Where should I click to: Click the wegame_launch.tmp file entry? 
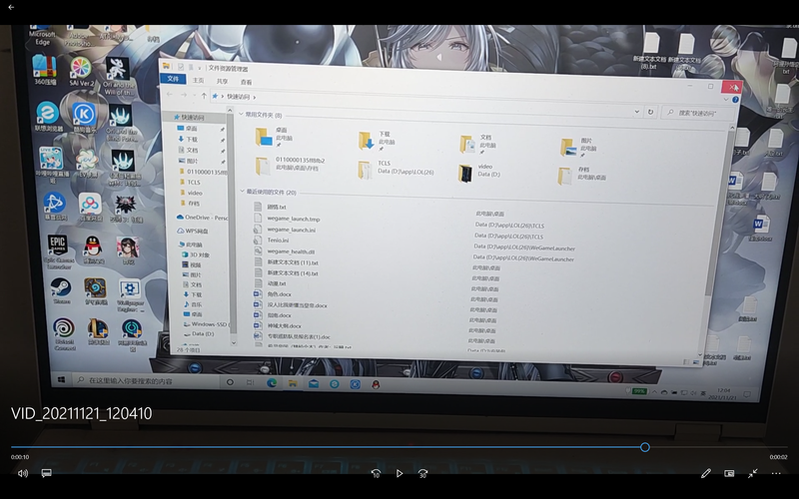pos(293,218)
